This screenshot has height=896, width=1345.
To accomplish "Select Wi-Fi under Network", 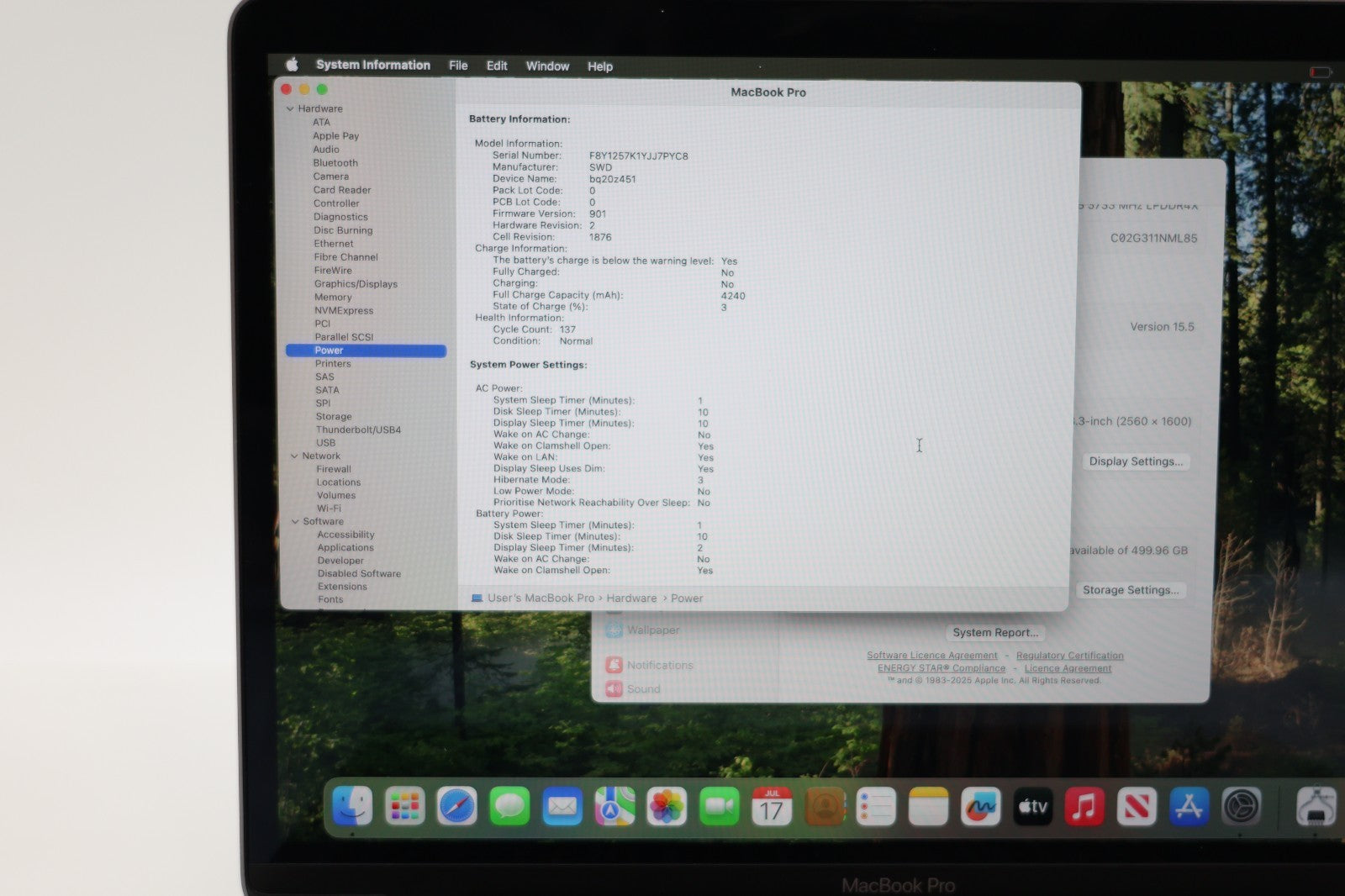I will click(x=329, y=509).
